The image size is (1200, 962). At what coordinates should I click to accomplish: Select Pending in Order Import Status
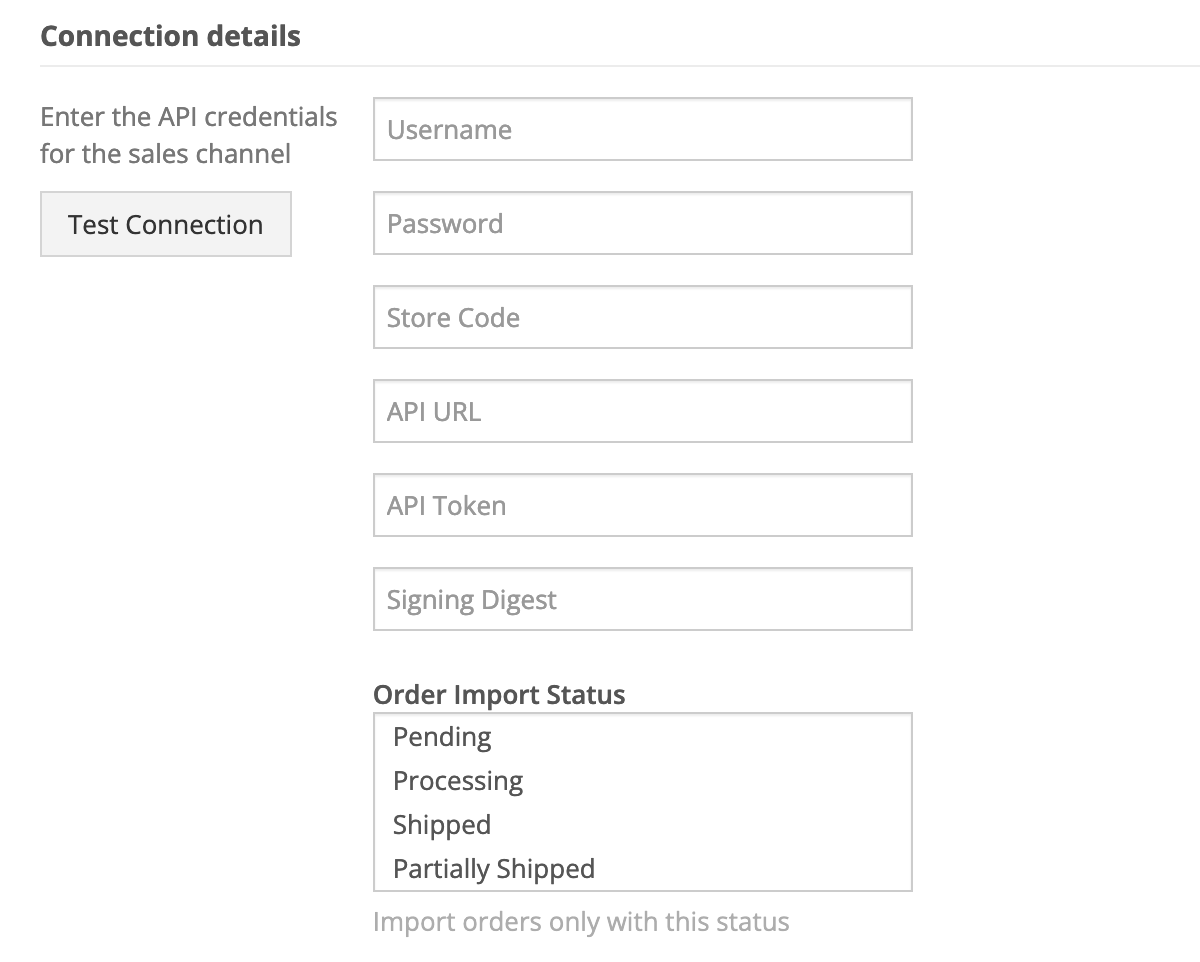coord(442,737)
